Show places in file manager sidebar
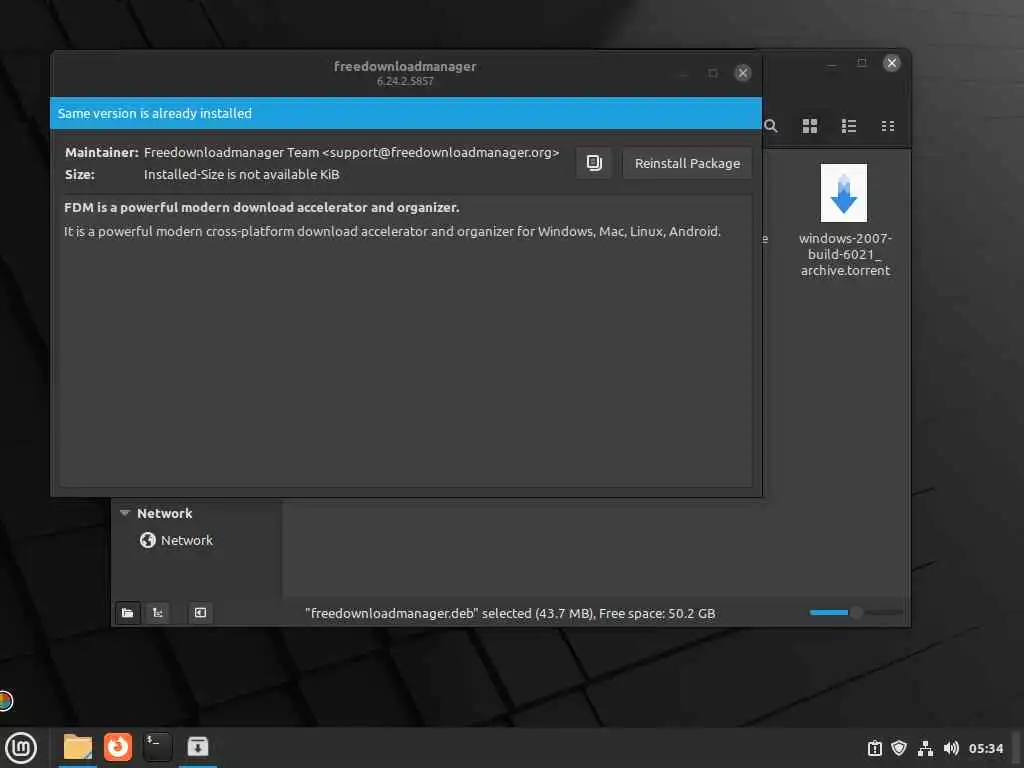This screenshot has height=768, width=1024. pos(127,613)
